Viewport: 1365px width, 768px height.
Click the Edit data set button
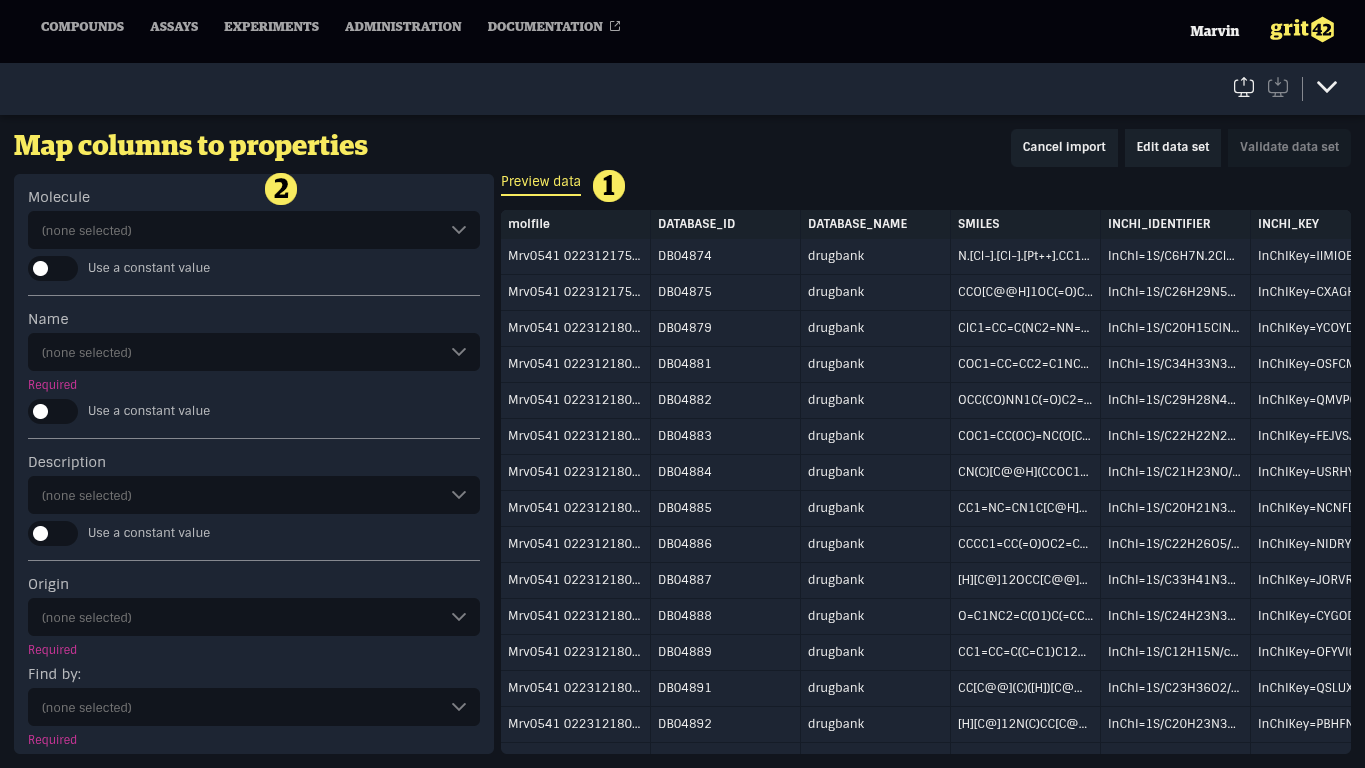point(1173,147)
